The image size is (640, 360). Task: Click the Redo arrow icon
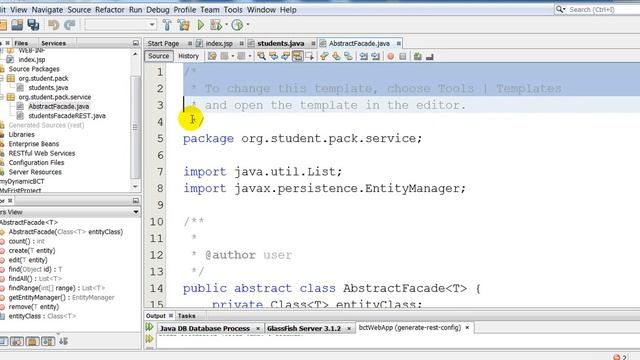[69, 25]
